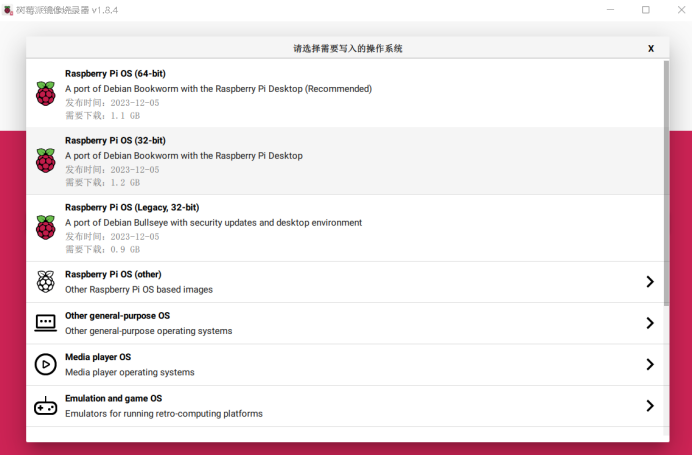
Task: Click Media player operating systems subtitle
Action: pos(129,372)
